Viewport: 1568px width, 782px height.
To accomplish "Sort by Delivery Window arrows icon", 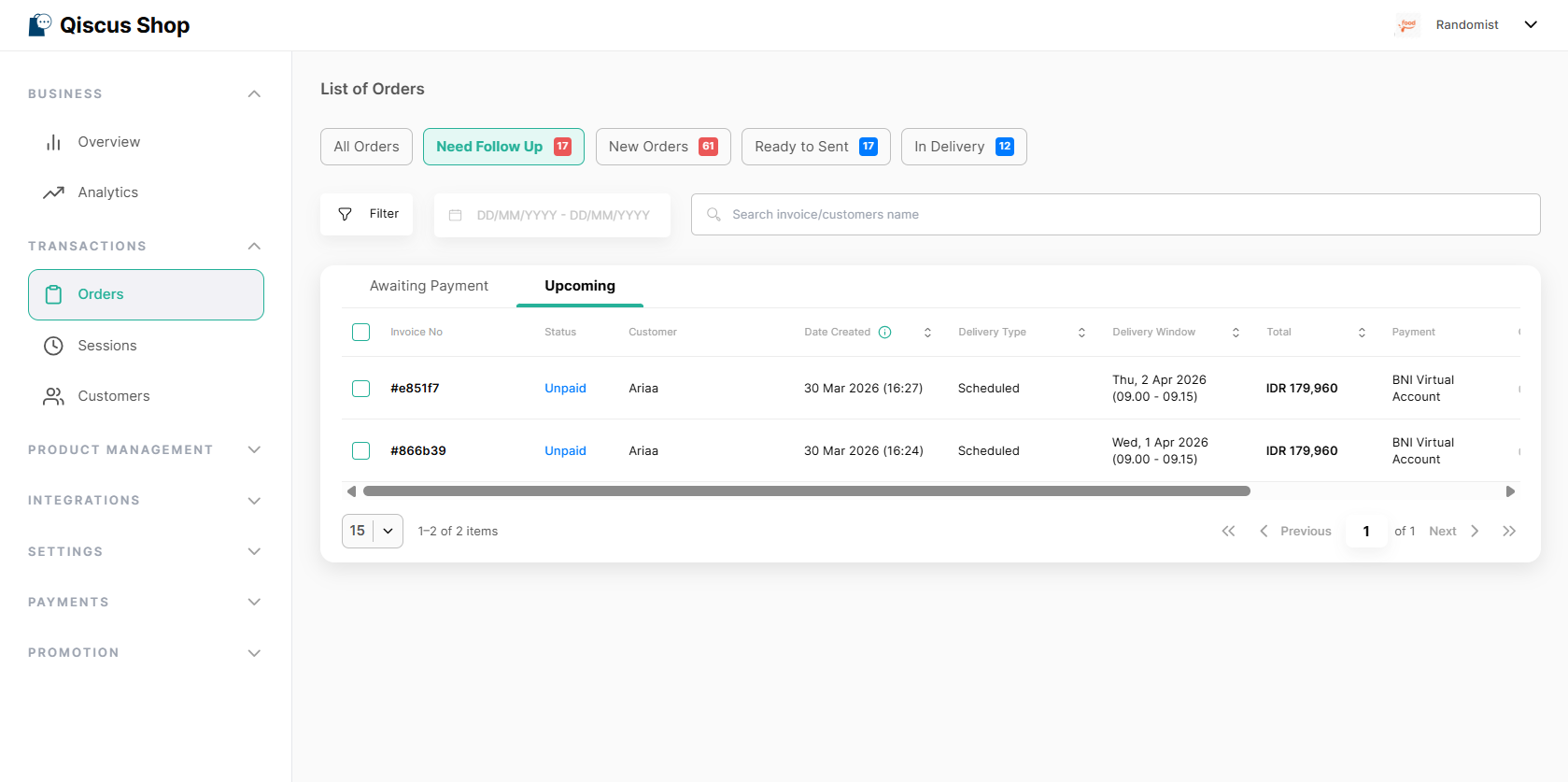I will point(1236,333).
